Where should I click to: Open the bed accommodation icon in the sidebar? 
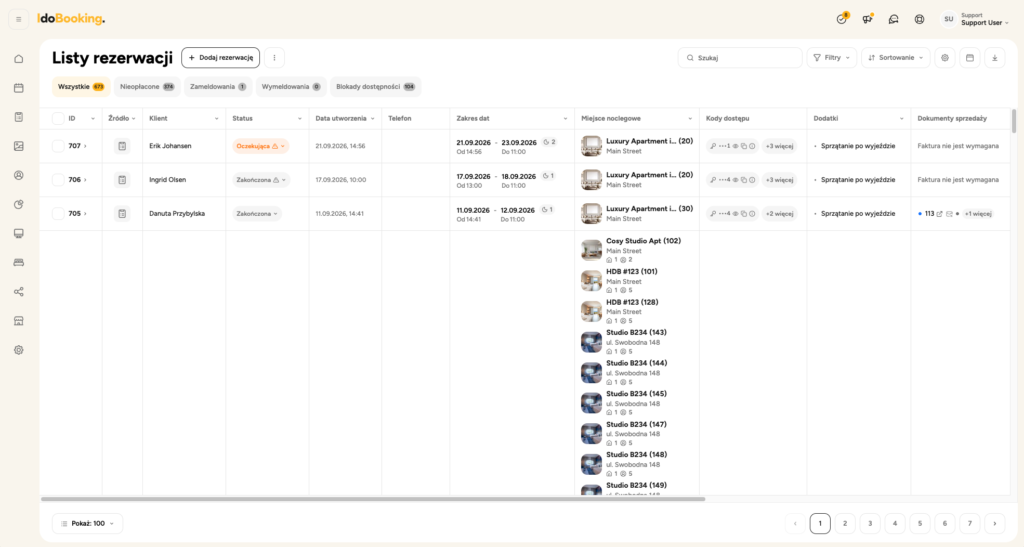pyautogui.click(x=19, y=262)
